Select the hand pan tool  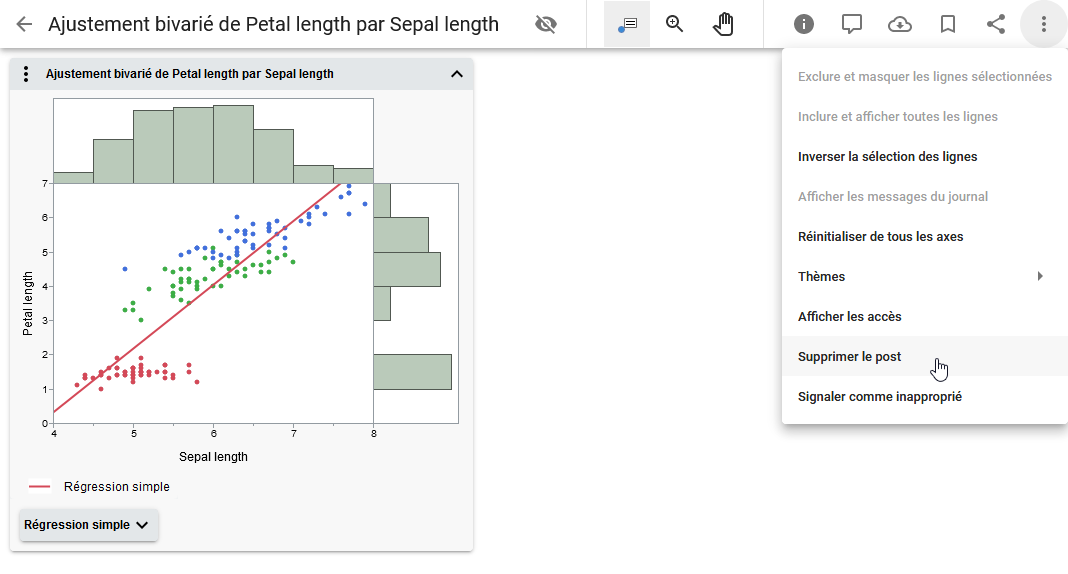pos(724,24)
